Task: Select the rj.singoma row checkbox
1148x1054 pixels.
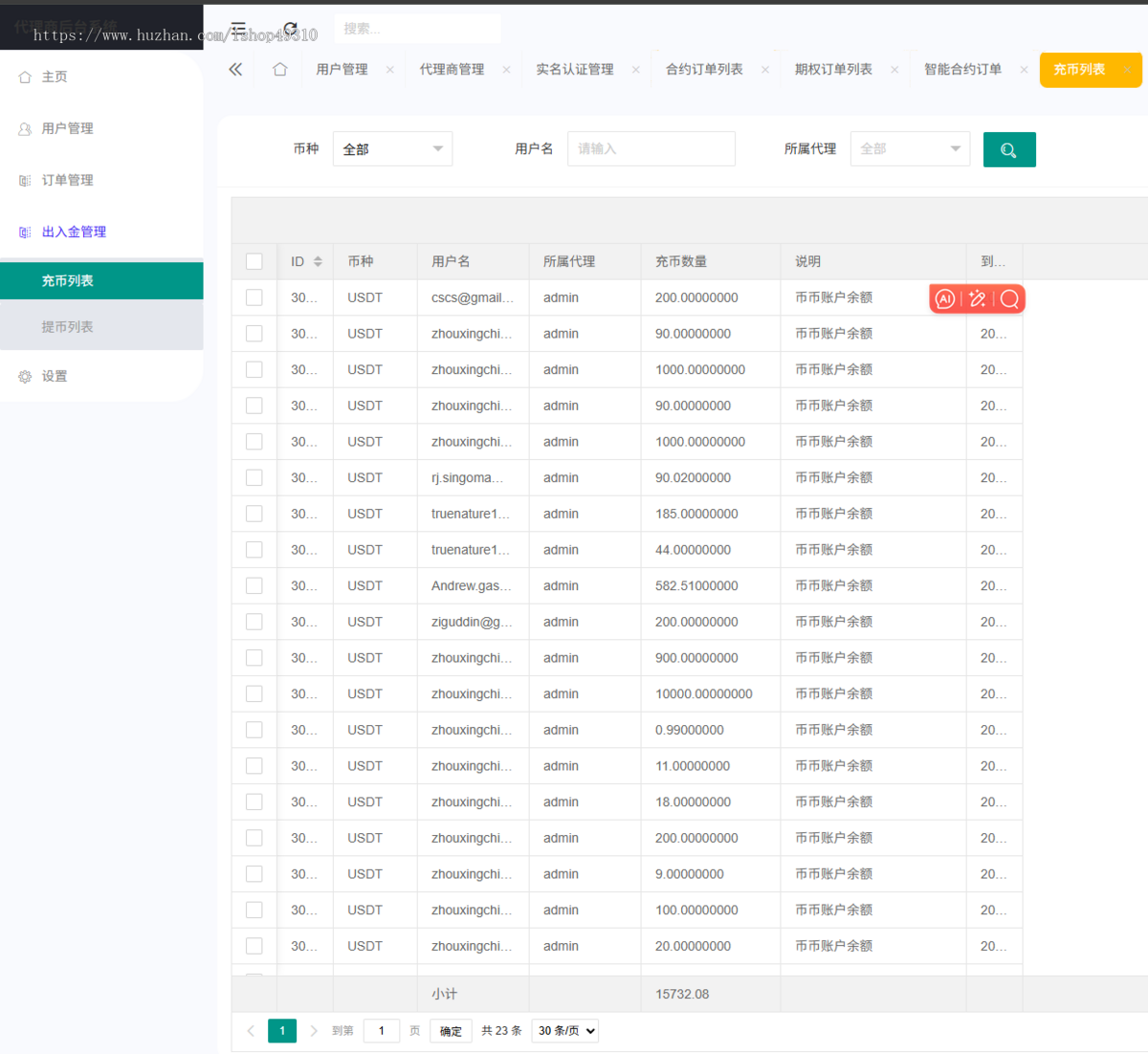Action: click(254, 477)
